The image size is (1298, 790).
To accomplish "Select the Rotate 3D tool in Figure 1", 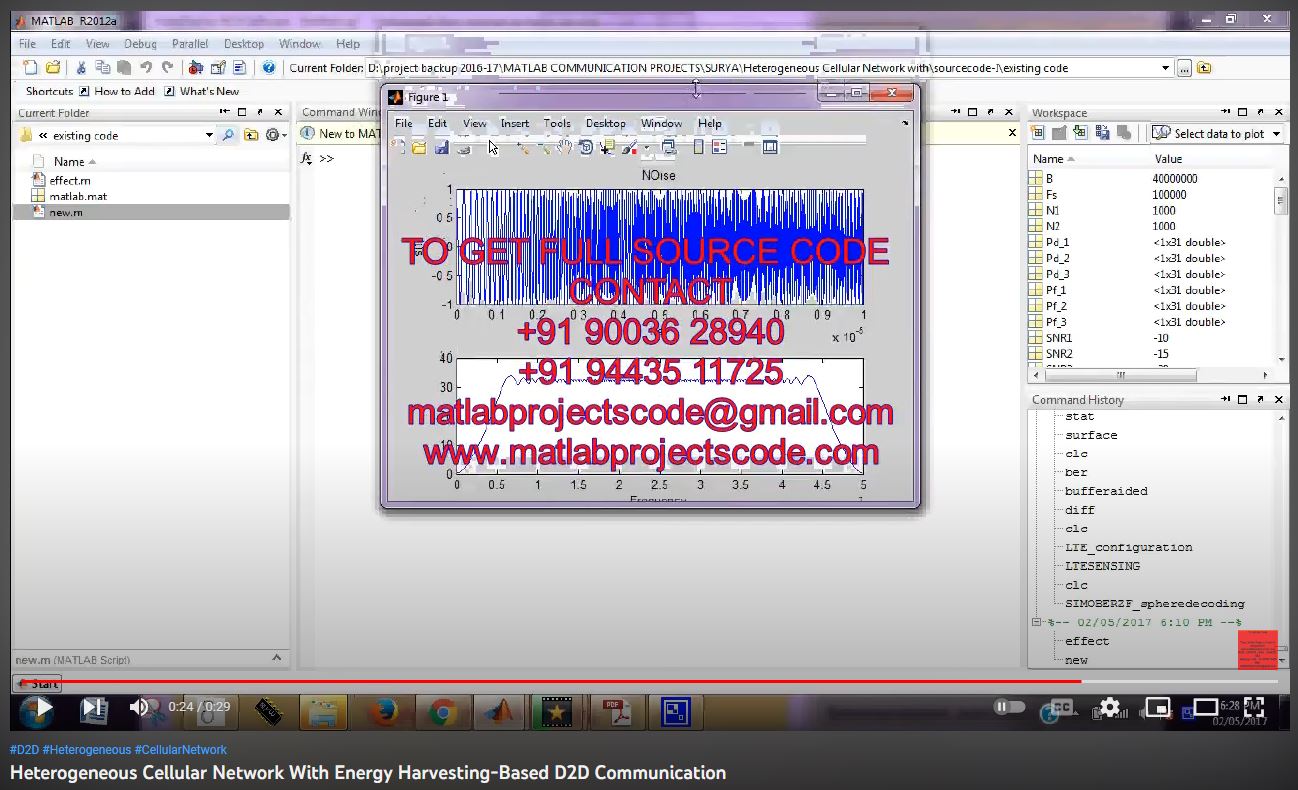I will [586, 147].
